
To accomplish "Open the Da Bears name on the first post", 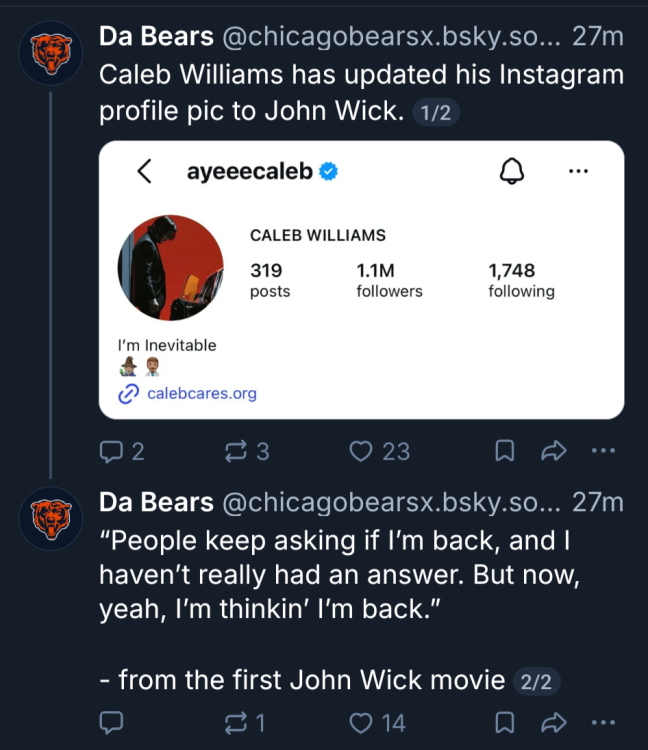I will (x=156, y=36).
